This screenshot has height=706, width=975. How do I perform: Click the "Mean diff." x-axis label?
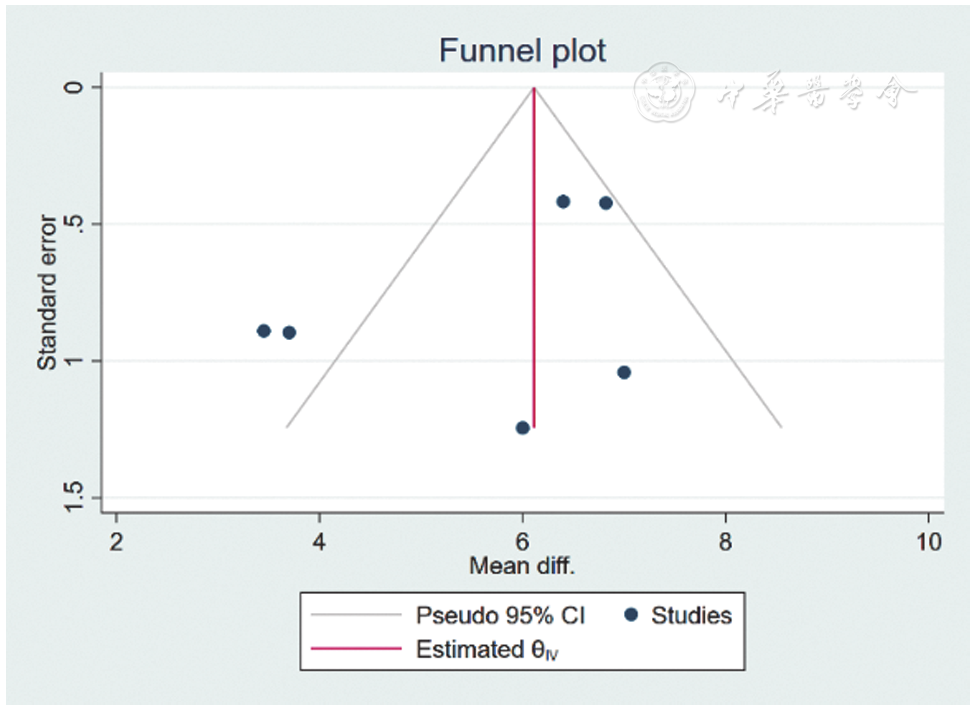click(522, 566)
